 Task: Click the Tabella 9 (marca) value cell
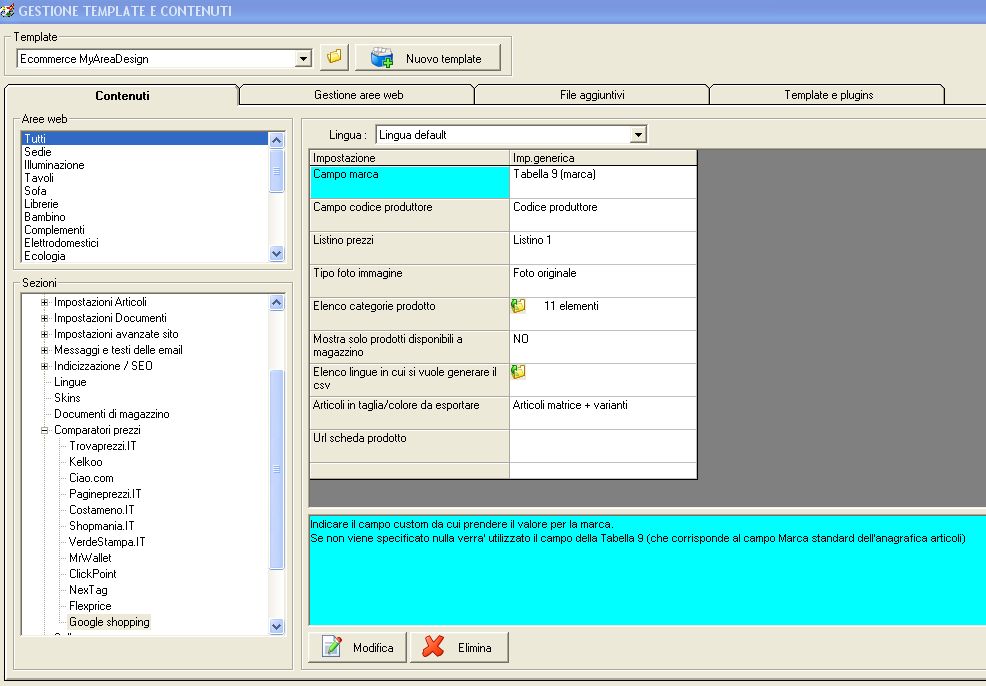coord(603,182)
